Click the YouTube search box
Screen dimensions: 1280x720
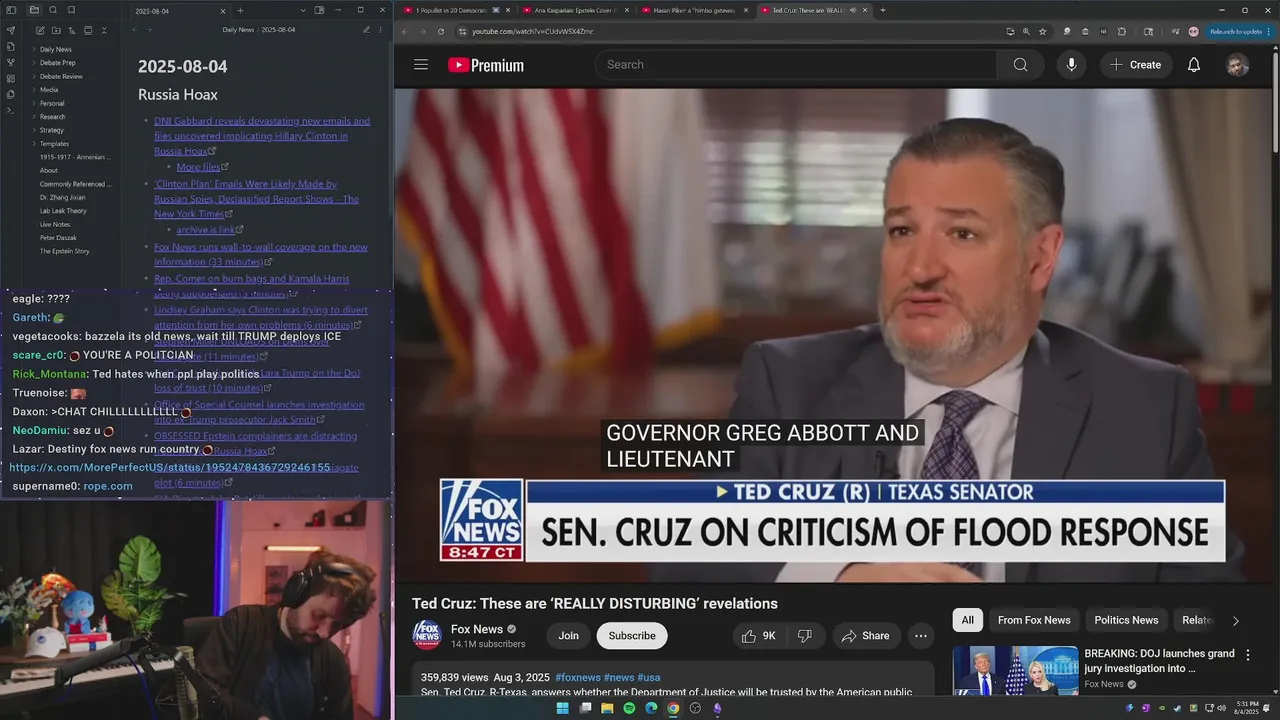[x=795, y=64]
